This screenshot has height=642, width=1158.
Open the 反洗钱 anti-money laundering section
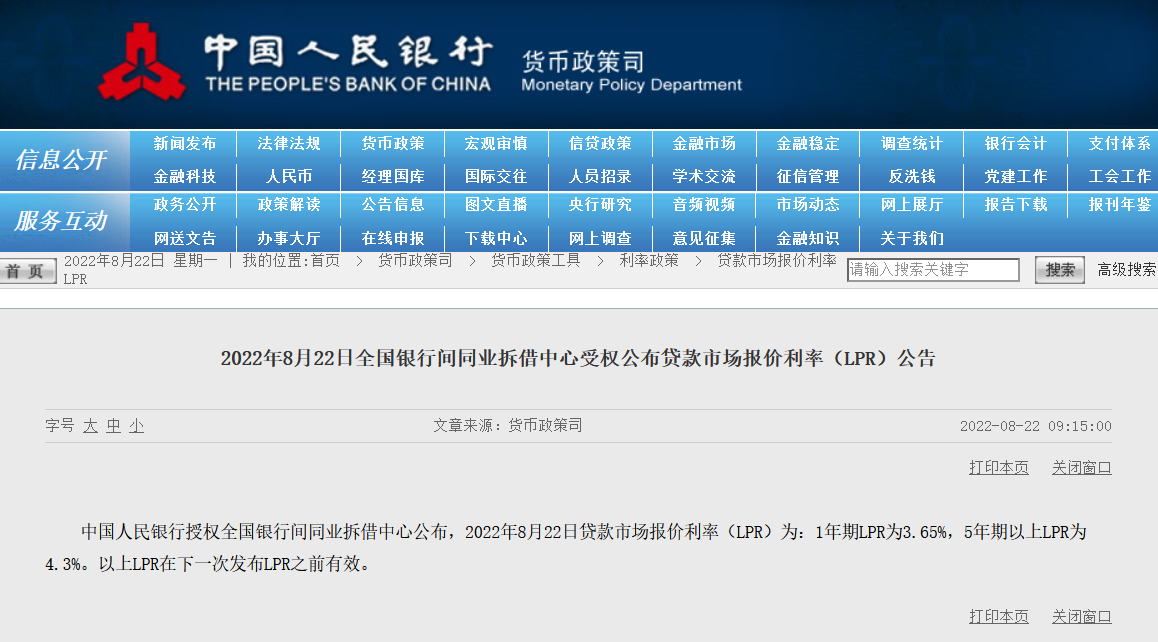click(912, 176)
